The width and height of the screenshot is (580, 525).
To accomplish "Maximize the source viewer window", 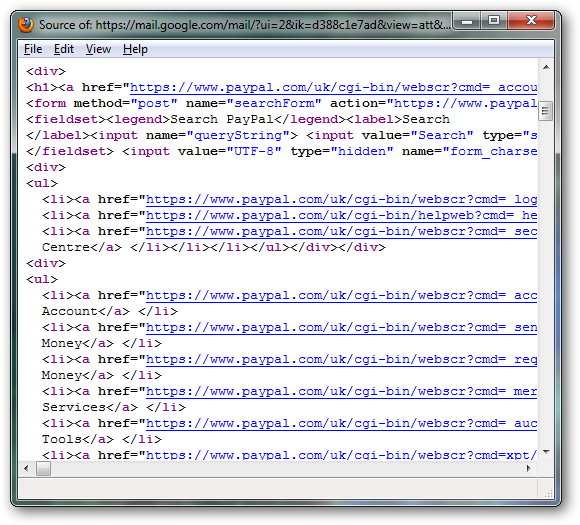I will coord(494,21).
